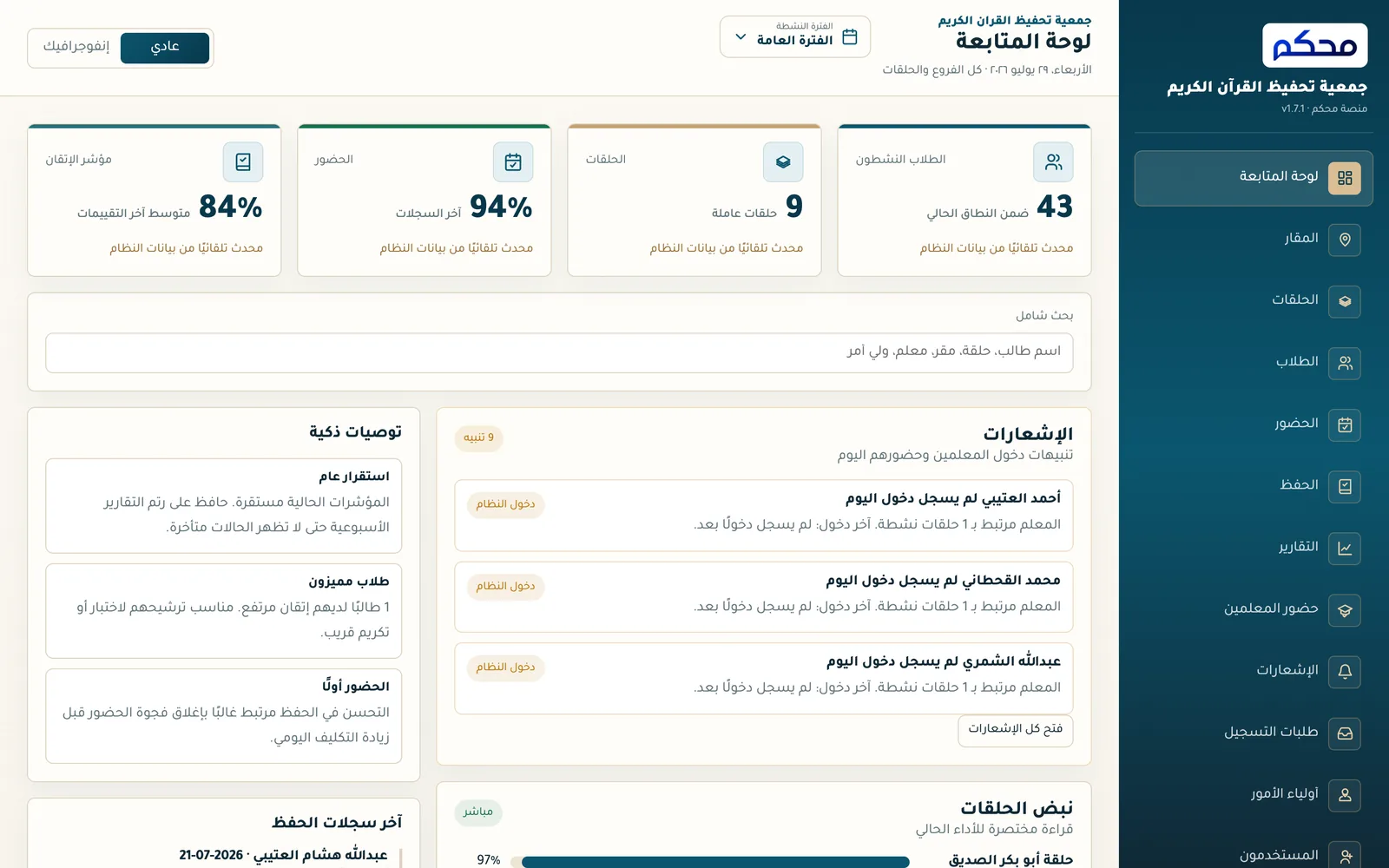
Task: Click دخول النظام tag on أحمد العتيبي alert
Action: tap(505, 504)
